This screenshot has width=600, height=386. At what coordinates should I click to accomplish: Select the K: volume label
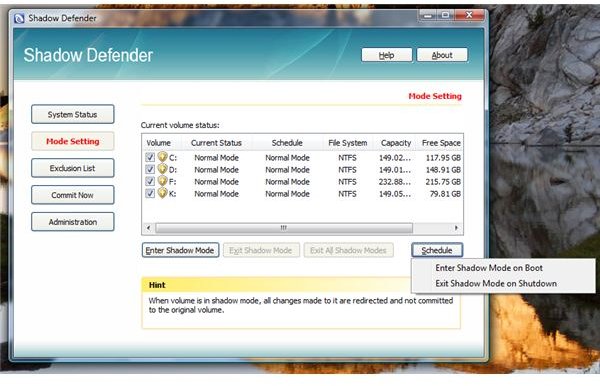pyautogui.click(x=173, y=194)
